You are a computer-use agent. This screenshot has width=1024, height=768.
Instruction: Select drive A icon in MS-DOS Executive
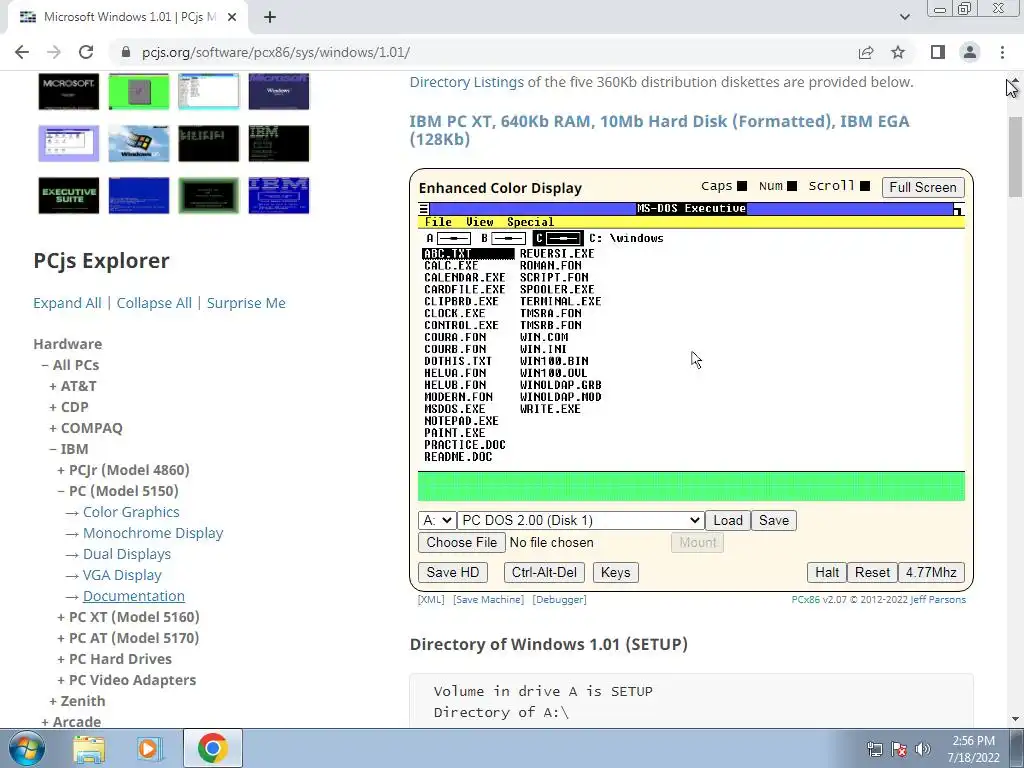coord(447,238)
